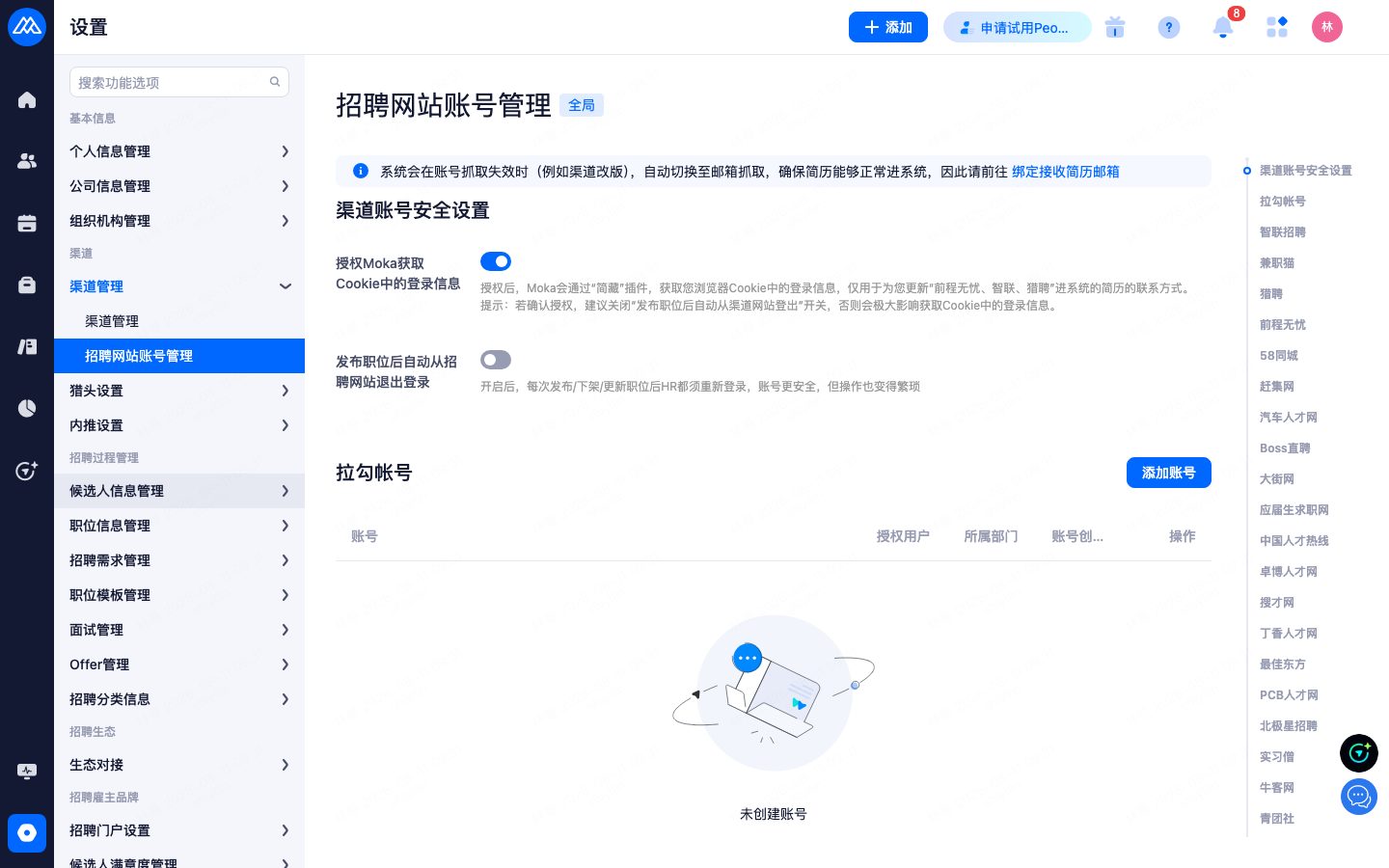Open the user avatar 林
The height and width of the screenshot is (868, 1389).
click(x=1327, y=27)
